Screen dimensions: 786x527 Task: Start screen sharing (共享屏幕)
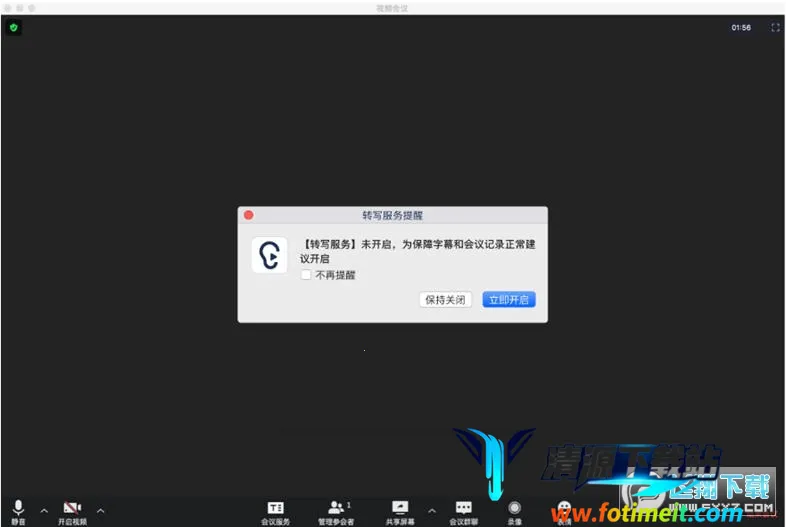point(400,510)
